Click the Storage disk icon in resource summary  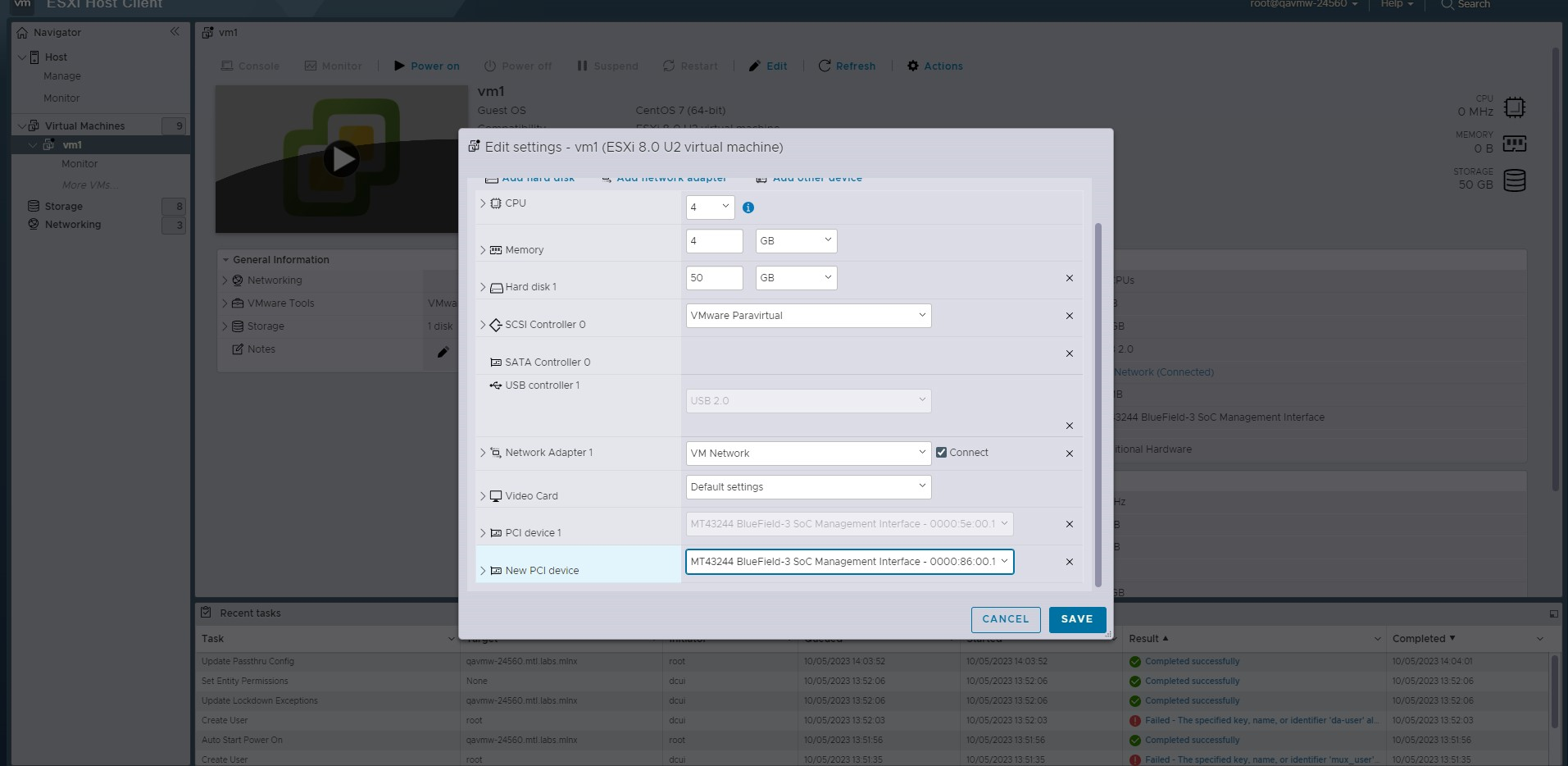click(x=1515, y=180)
